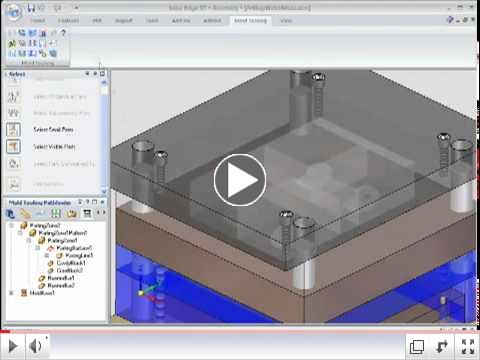Image resolution: width=480 pixels, height=360 pixels.
Task: Click the yellow layers icon in the Pathfinder toolbar
Action: 25,213
